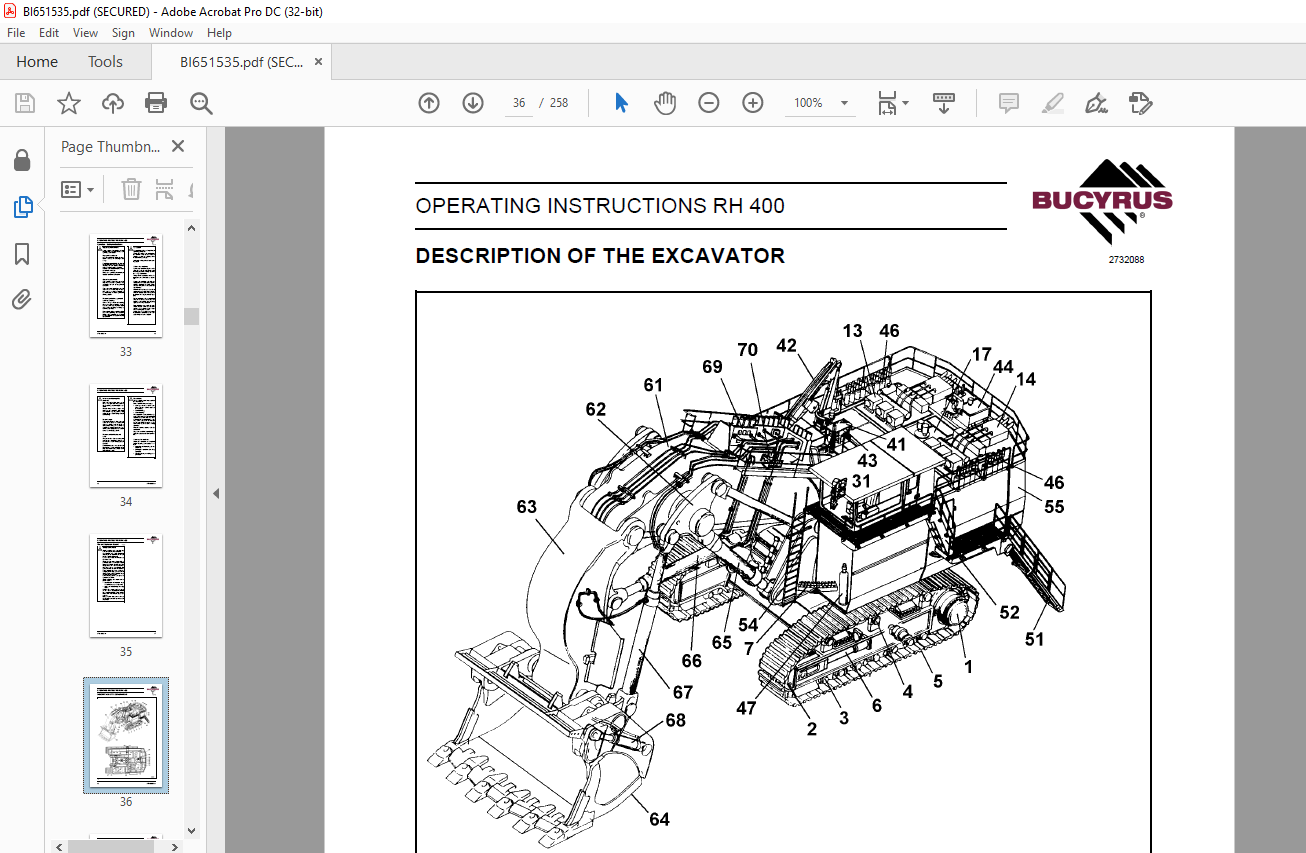Open the Bookmarks sidebar panel
Screen dimensions: 1306x853
22,254
